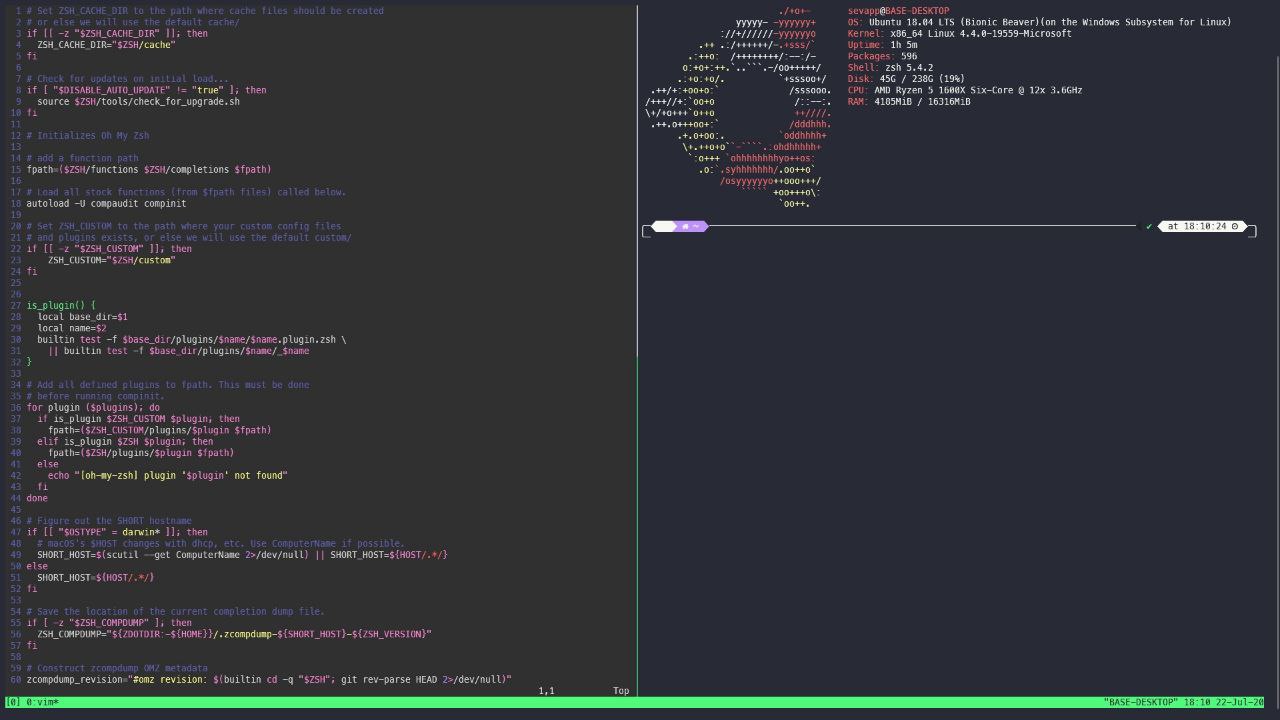Click vim line number 27
Viewport: 1280px width, 720px height.
tap(15, 306)
